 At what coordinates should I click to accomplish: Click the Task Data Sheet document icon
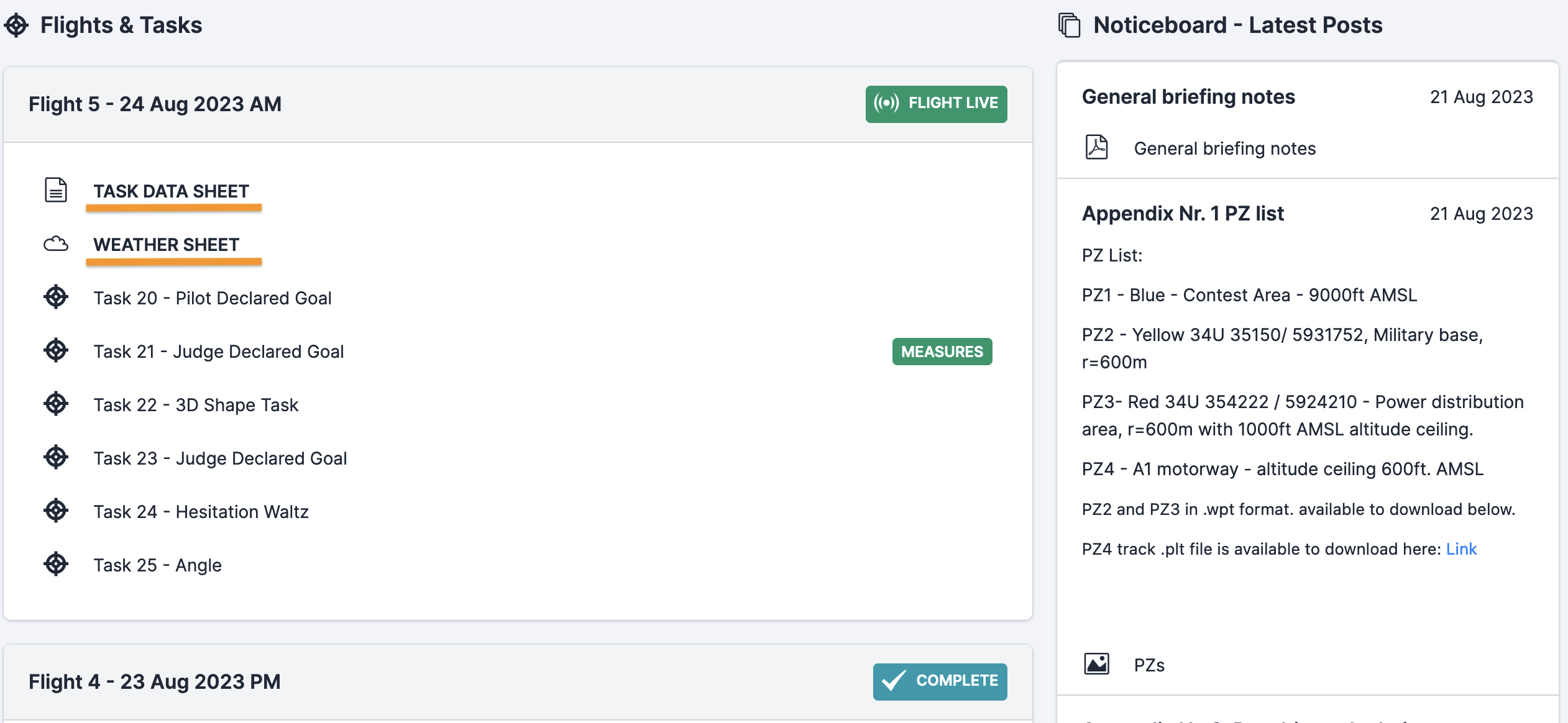[56, 190]
